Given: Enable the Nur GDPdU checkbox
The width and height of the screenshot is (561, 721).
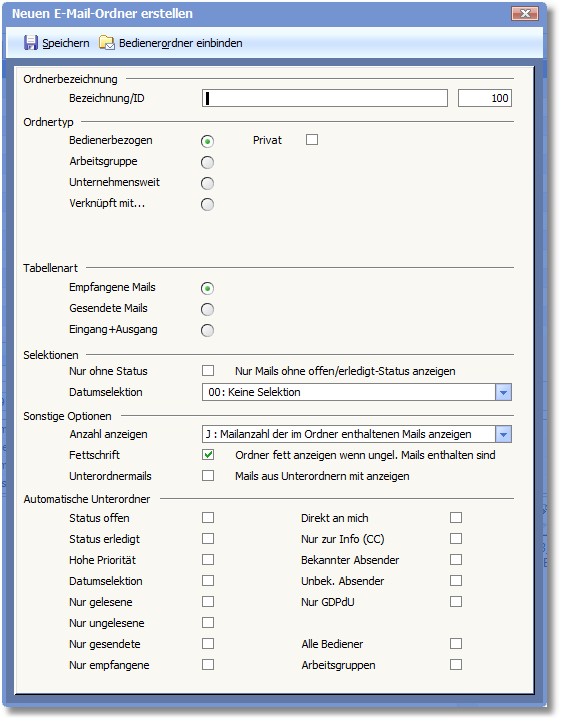Looking at the screenshot, I should click(x=456, y=601).
